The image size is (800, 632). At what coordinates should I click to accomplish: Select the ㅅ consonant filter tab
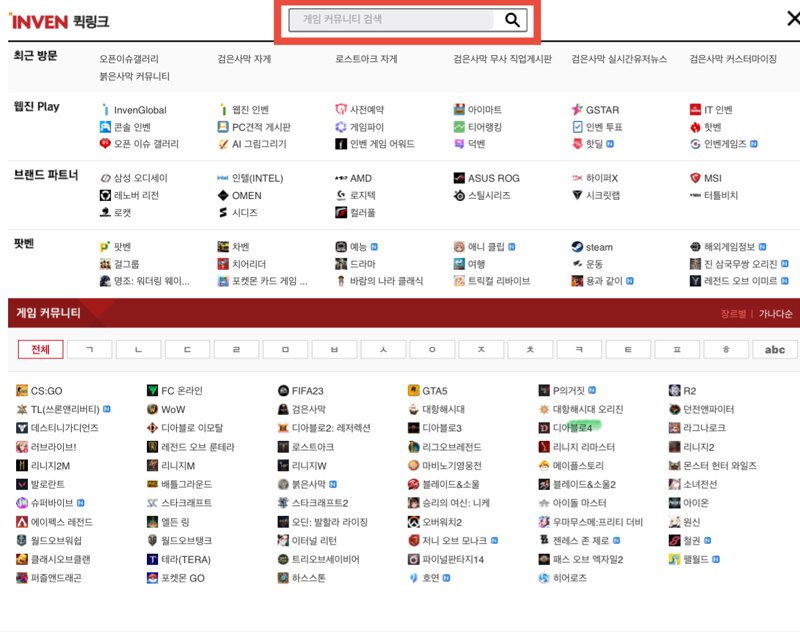(383, 349)
